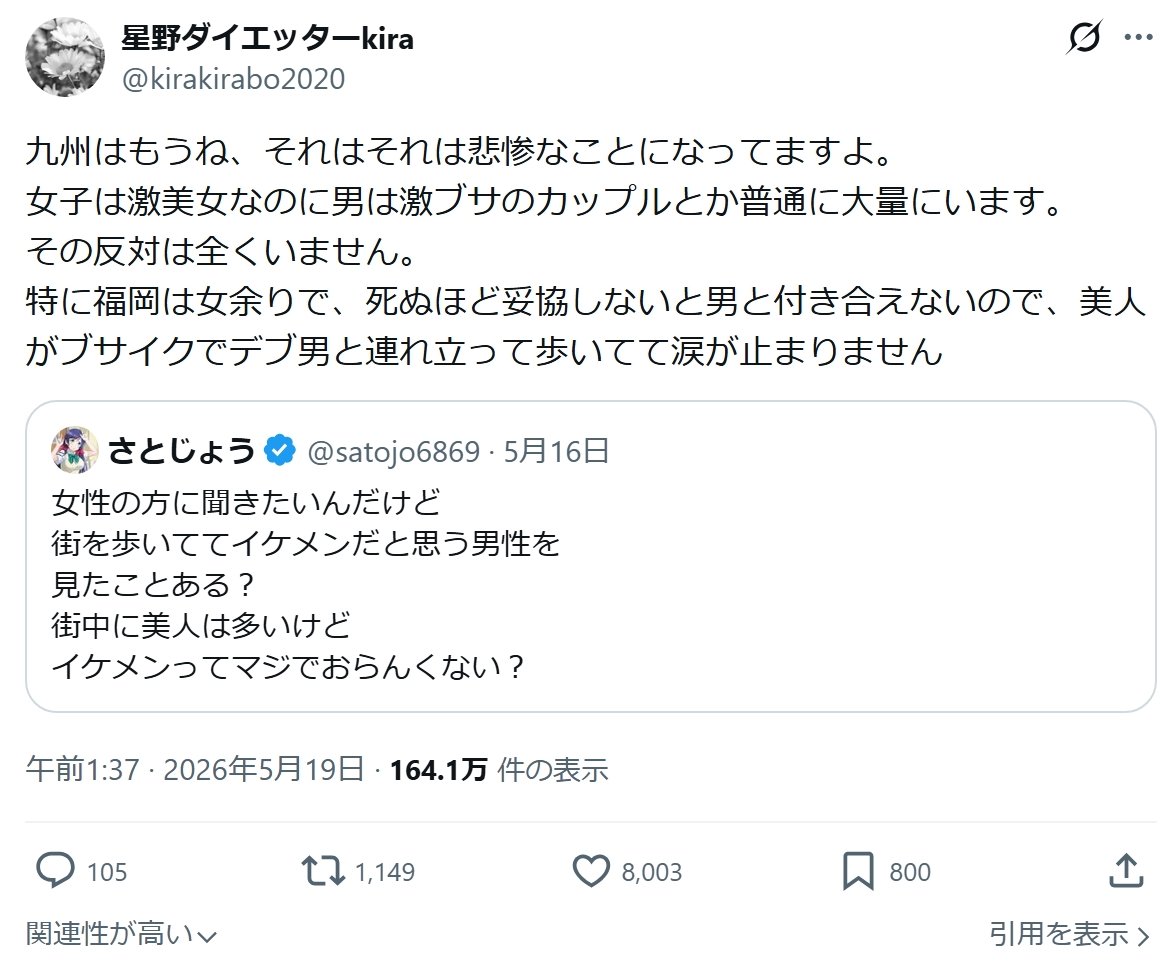1171x970 pixels.
Task: Click the repost arrows icon
Action: (x=323, y=871)
